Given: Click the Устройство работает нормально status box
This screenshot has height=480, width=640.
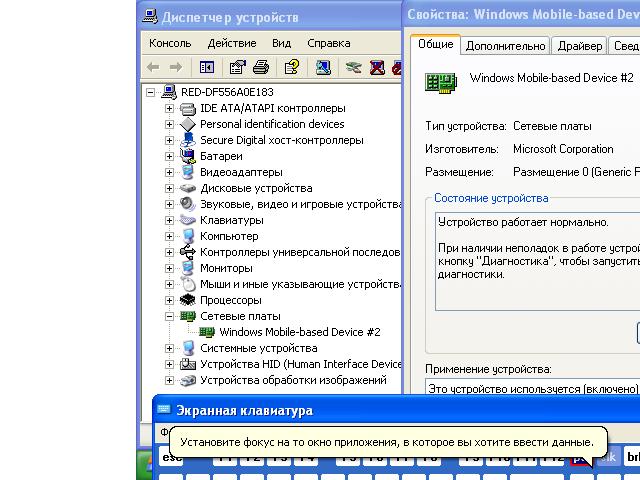Looking at the screenshot, I should 538,261.
